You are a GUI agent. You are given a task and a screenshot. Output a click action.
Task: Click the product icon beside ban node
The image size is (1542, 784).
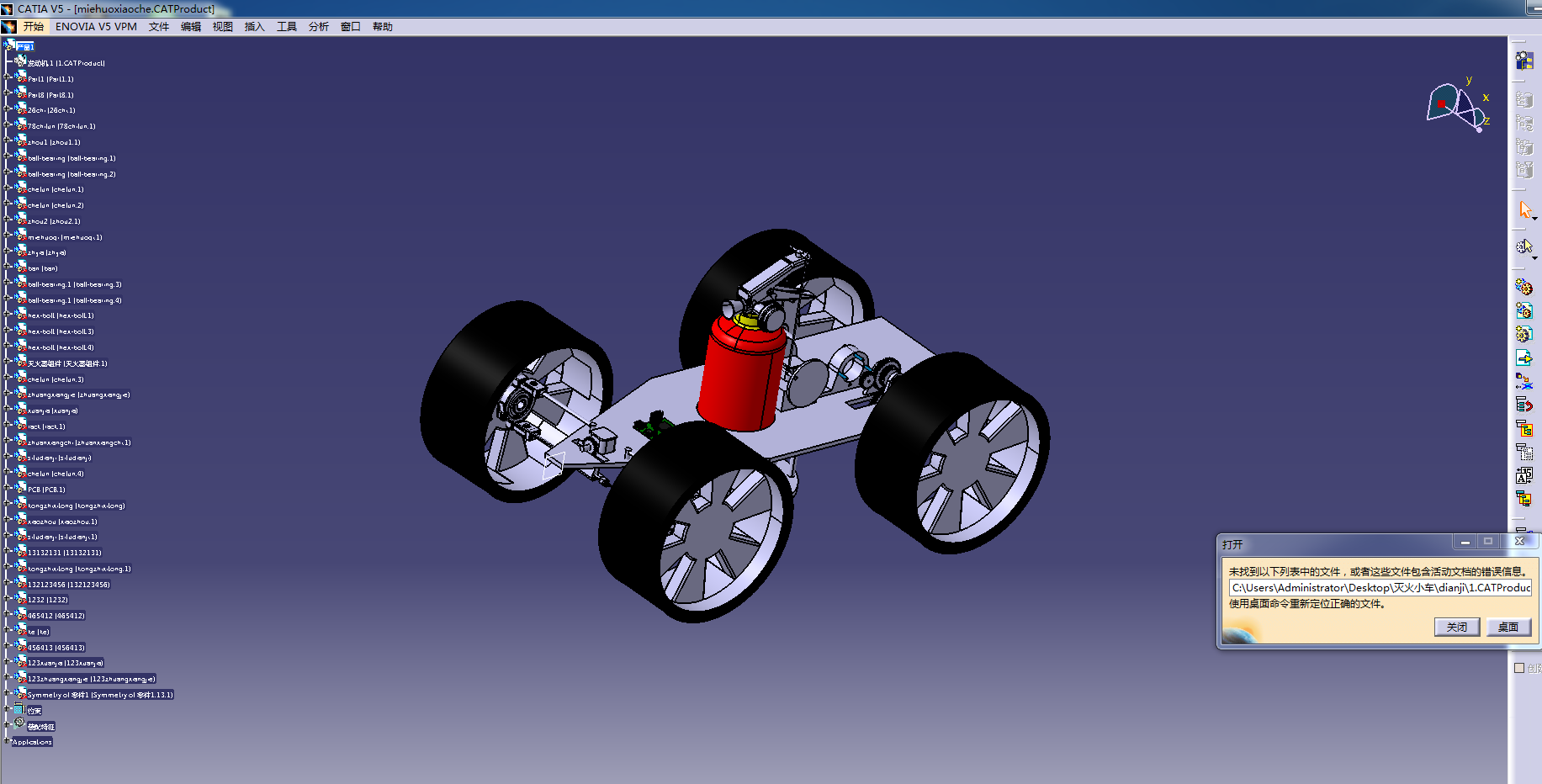coord(20,267)
